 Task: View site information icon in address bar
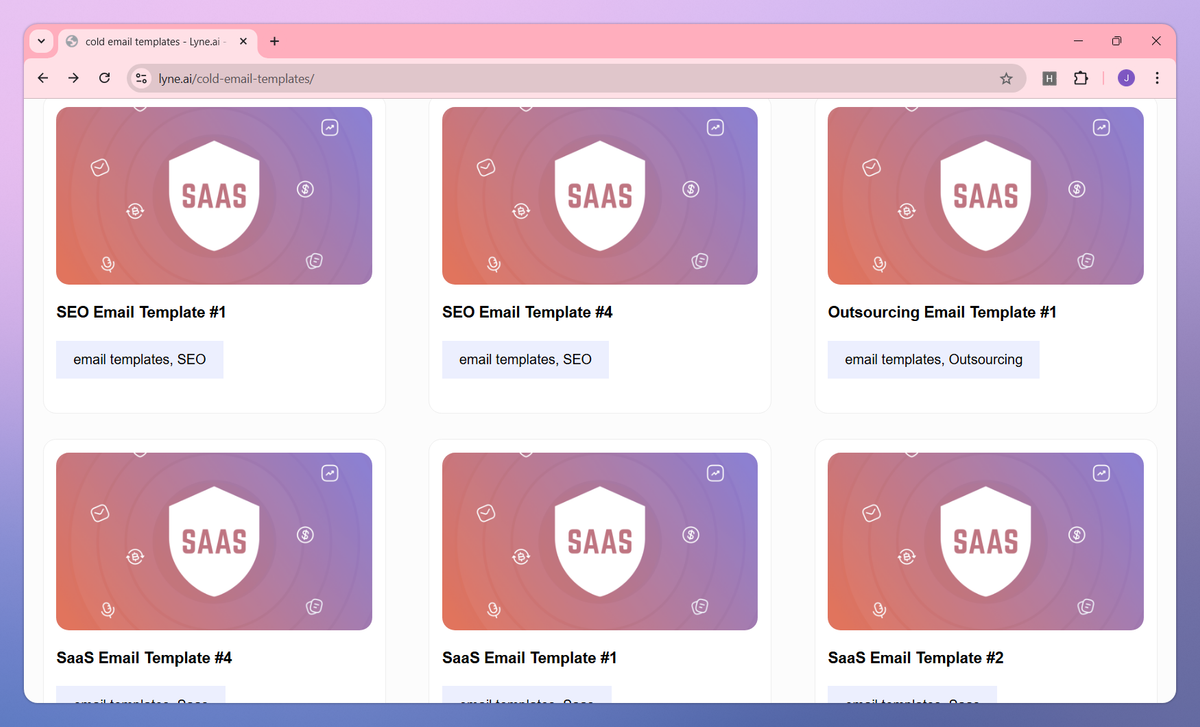(142, 78)
